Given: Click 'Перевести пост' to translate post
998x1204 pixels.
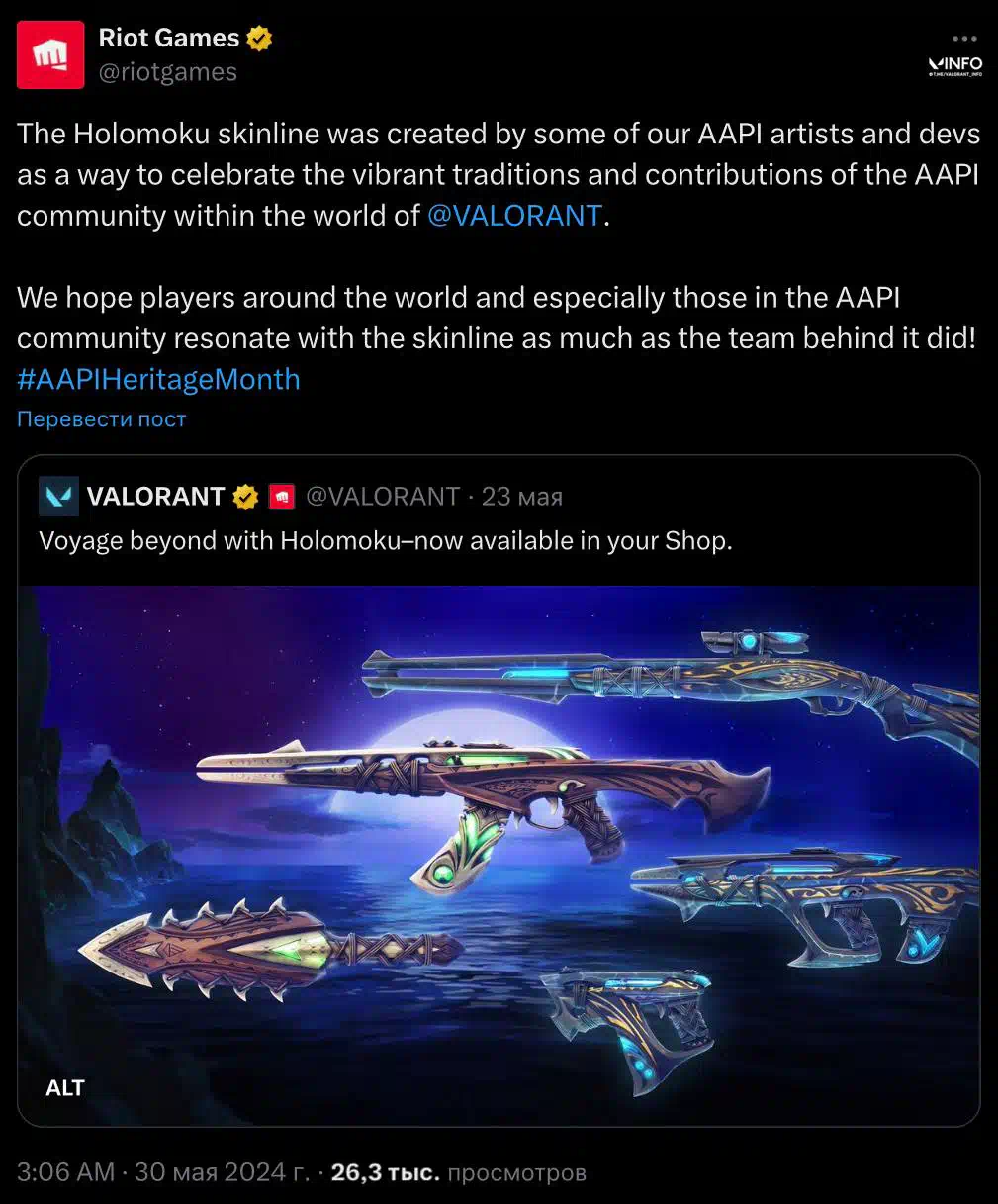Looking at the screenshot, I should pyautogui.click(x=101, y=419).
